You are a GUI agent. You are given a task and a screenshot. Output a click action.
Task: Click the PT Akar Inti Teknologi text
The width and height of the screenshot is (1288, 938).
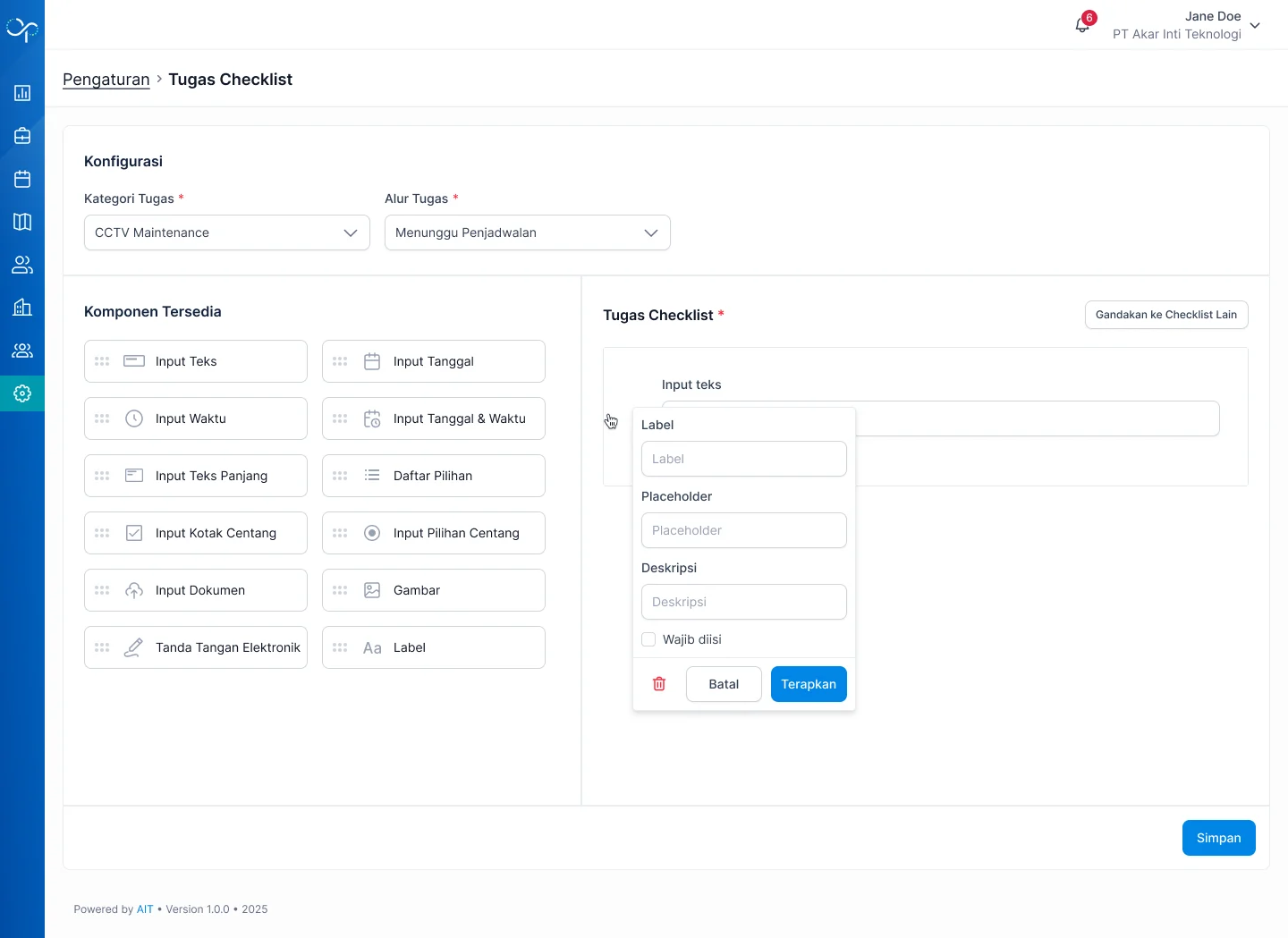click(x=1177, y=34)
